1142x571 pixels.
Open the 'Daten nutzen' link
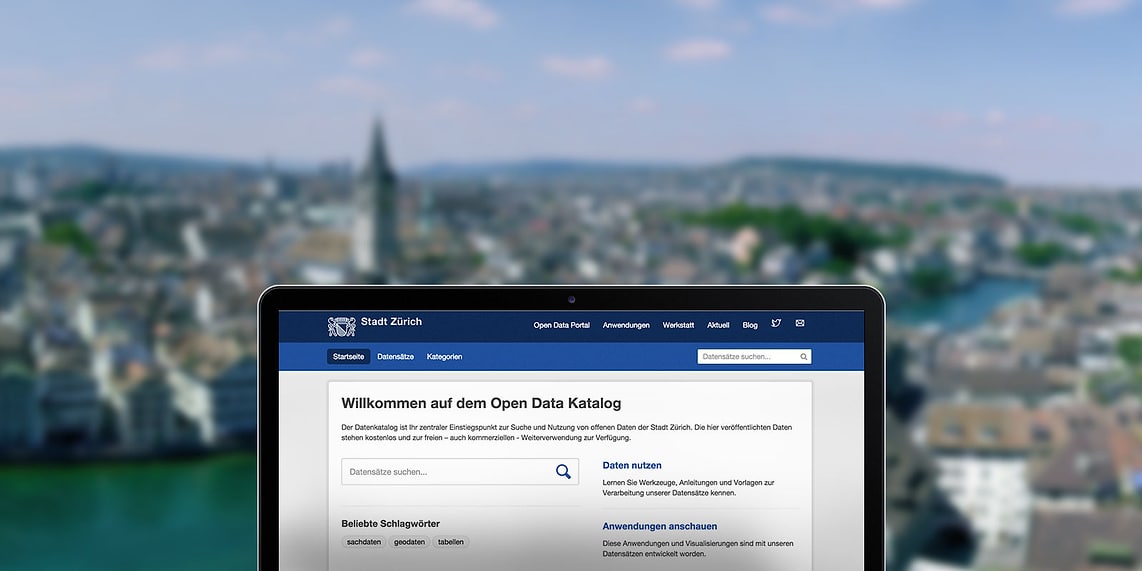pyautogui.click(x=632, y=465)
